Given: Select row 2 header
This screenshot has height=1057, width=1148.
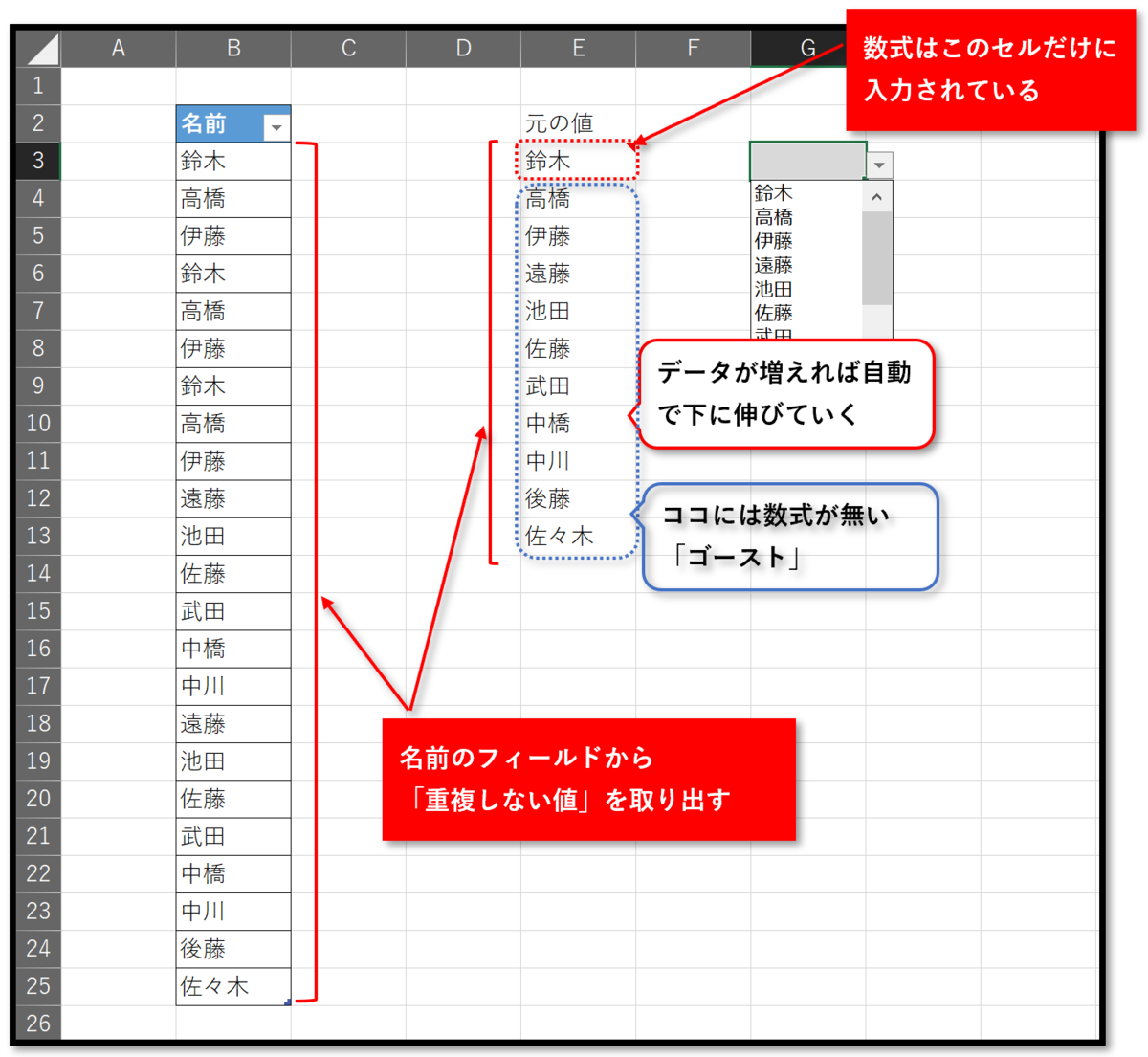Looking at the screenshot, I should click(x=38, y=122).
